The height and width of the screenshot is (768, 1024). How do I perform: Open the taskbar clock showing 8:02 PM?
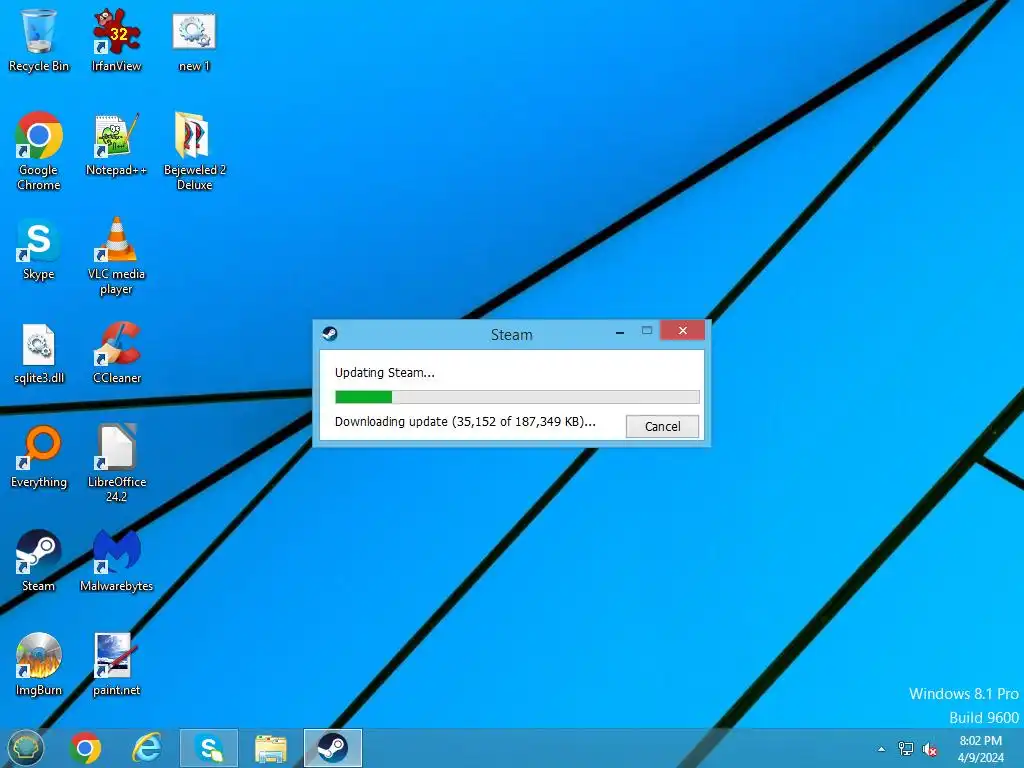point(980,749)
